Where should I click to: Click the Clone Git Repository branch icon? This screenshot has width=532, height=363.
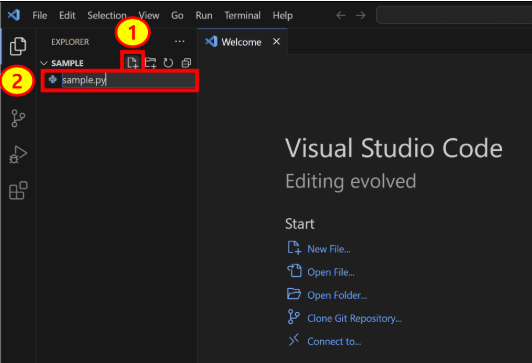(293, 317)
